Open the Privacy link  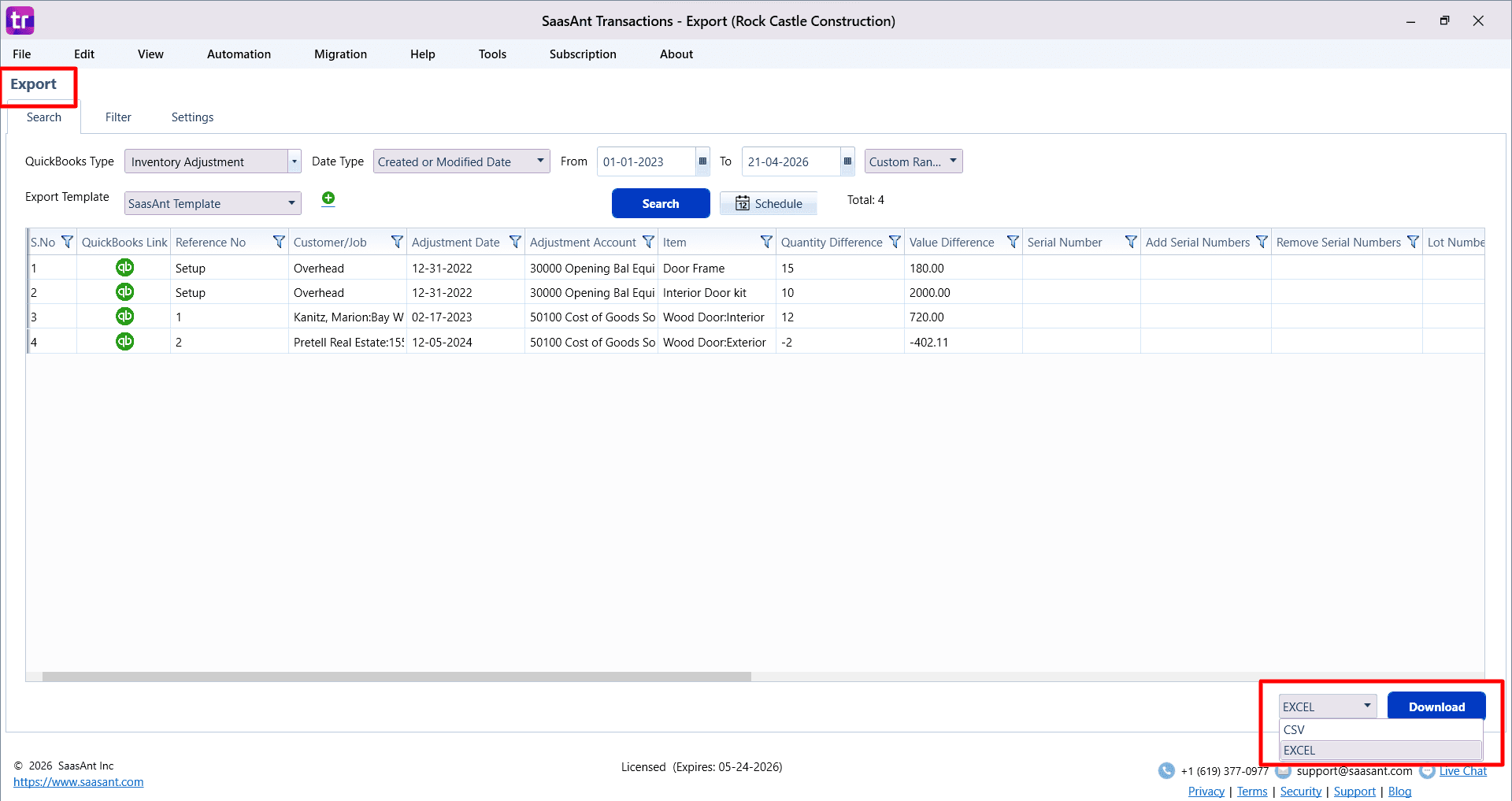(x=1206, y=792)
